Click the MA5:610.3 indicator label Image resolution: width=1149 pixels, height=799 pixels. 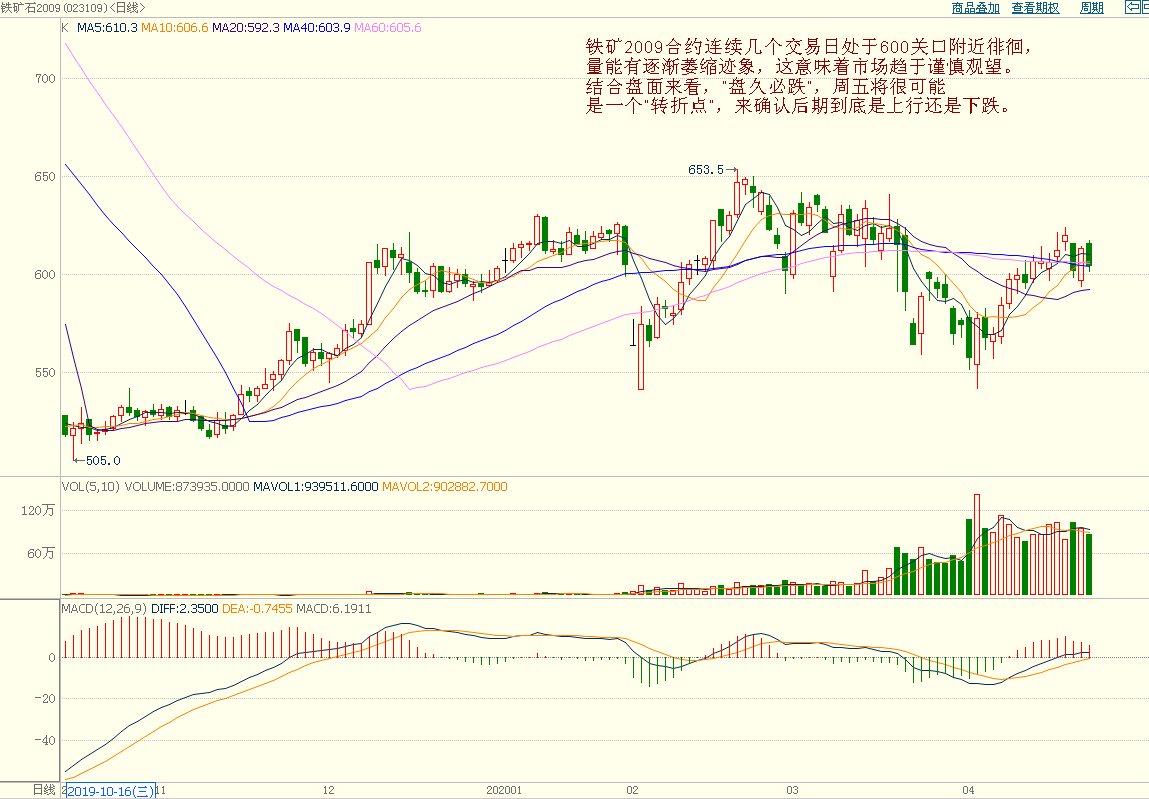click(x=107, y=27)
